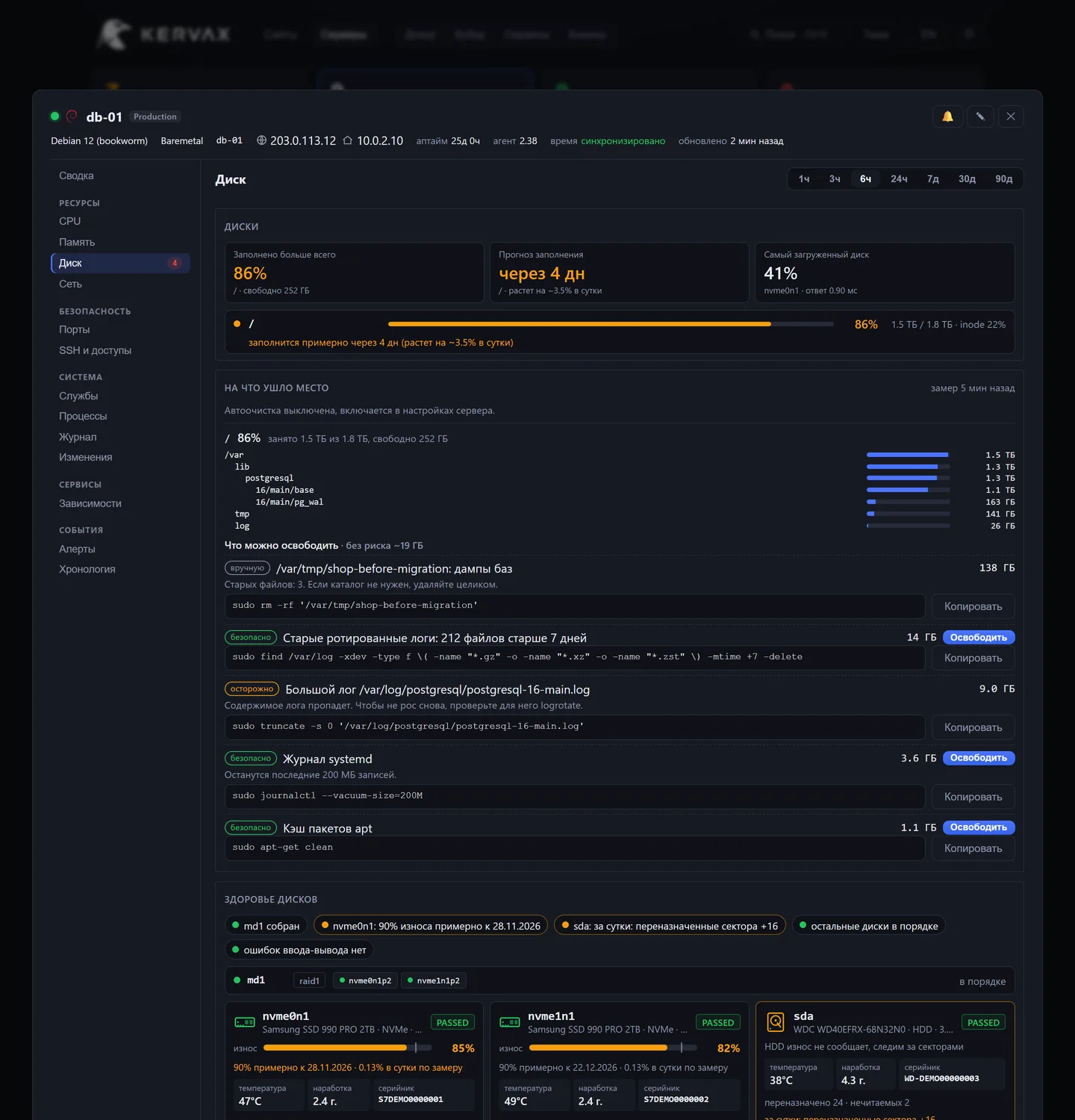
Task: Click the SSD icon on nvme1n1 card
Action: tap(510, 1022)
